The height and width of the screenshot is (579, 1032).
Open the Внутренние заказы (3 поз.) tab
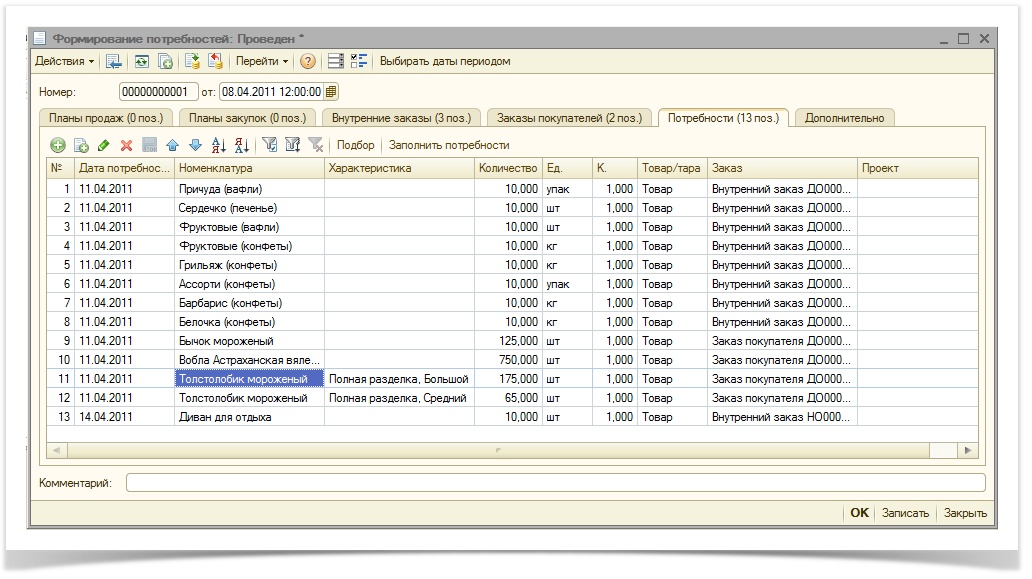tap(401, 118)
